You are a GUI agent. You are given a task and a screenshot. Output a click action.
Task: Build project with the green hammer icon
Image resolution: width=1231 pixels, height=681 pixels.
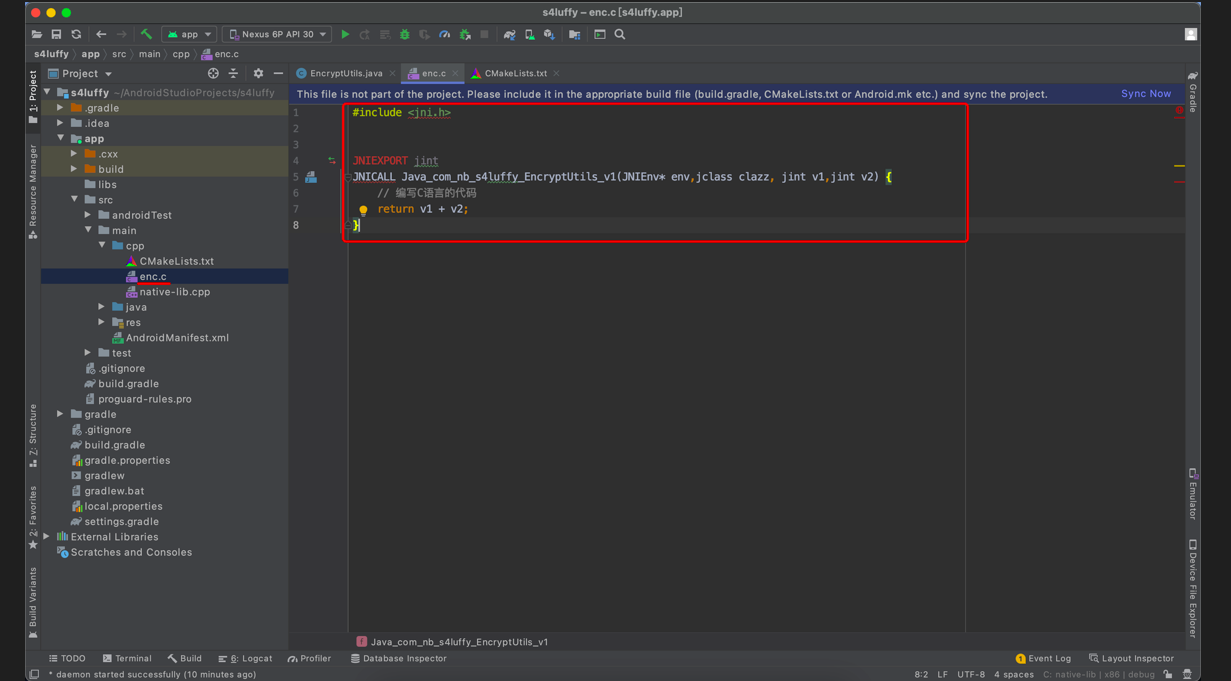(146, 34)
